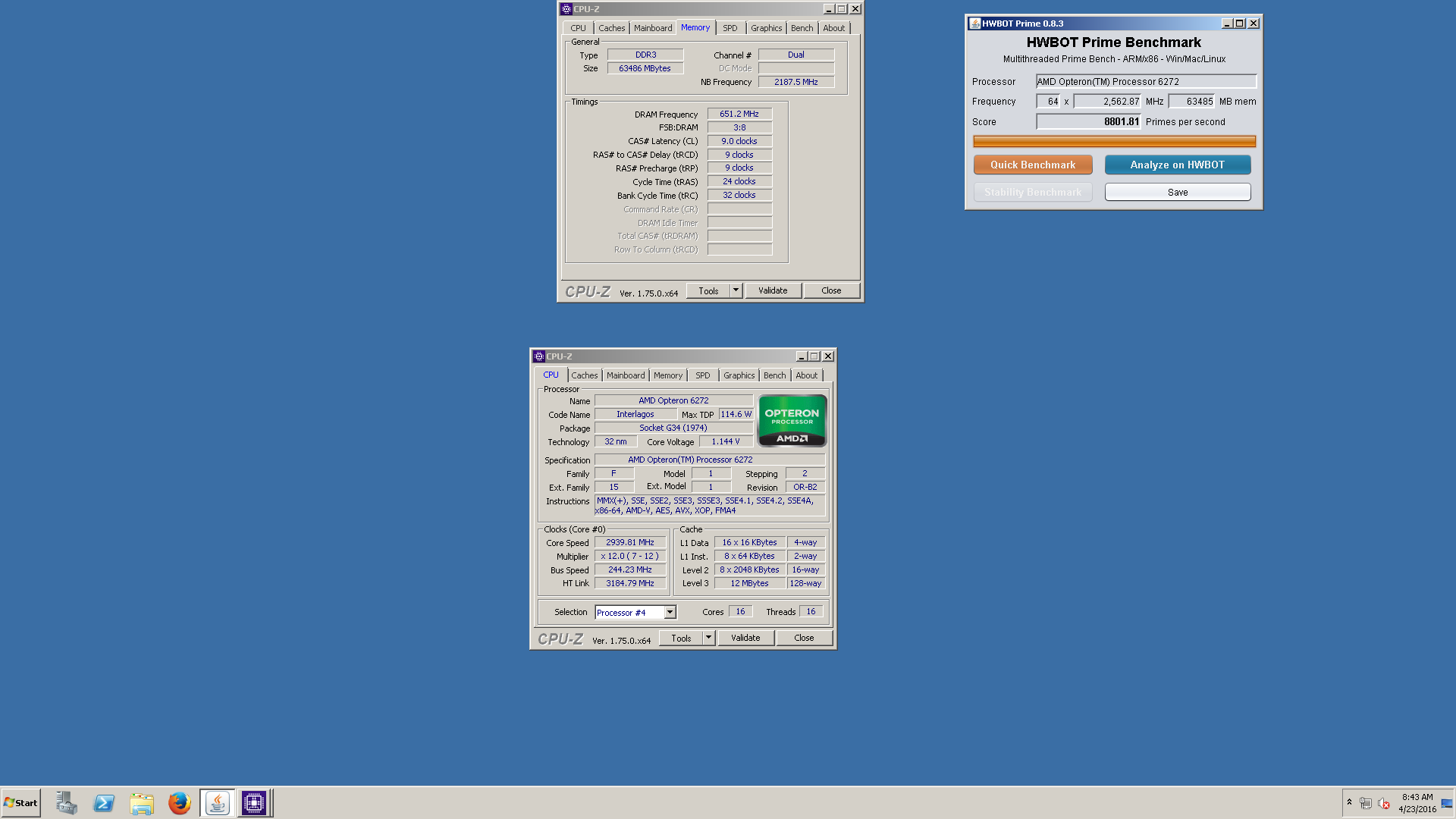
Task: Select Caches tab in lower CPU-Z window
Action: [584, 375]
